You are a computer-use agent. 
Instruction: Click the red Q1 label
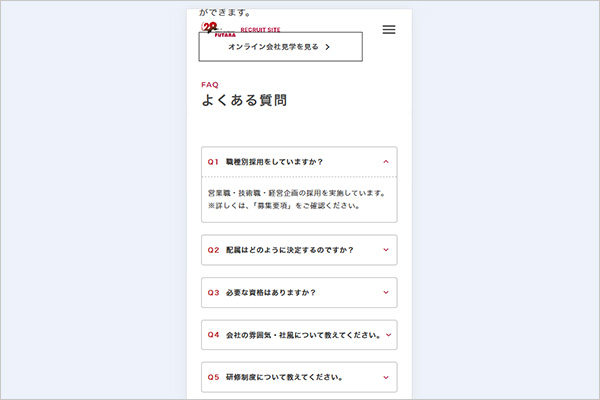[213, 161]
